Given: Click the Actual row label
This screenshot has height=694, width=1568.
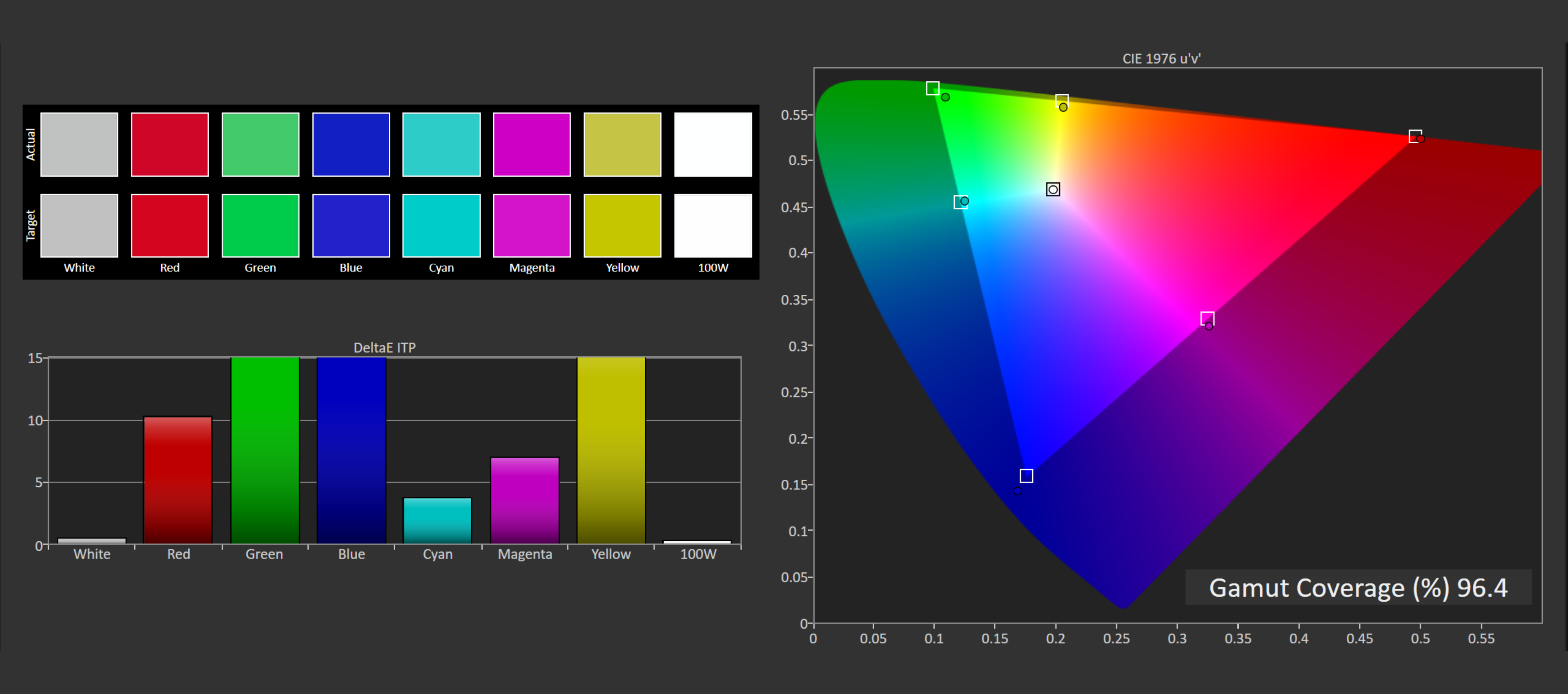Looking at the screenshot, I should click(31, 144).
